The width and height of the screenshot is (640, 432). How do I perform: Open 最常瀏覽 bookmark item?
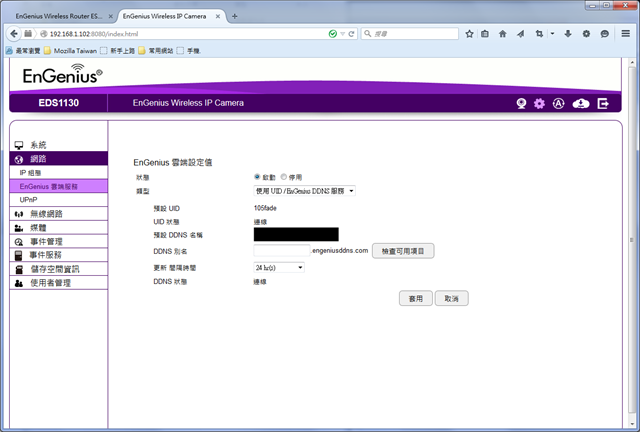coord(23,51)
